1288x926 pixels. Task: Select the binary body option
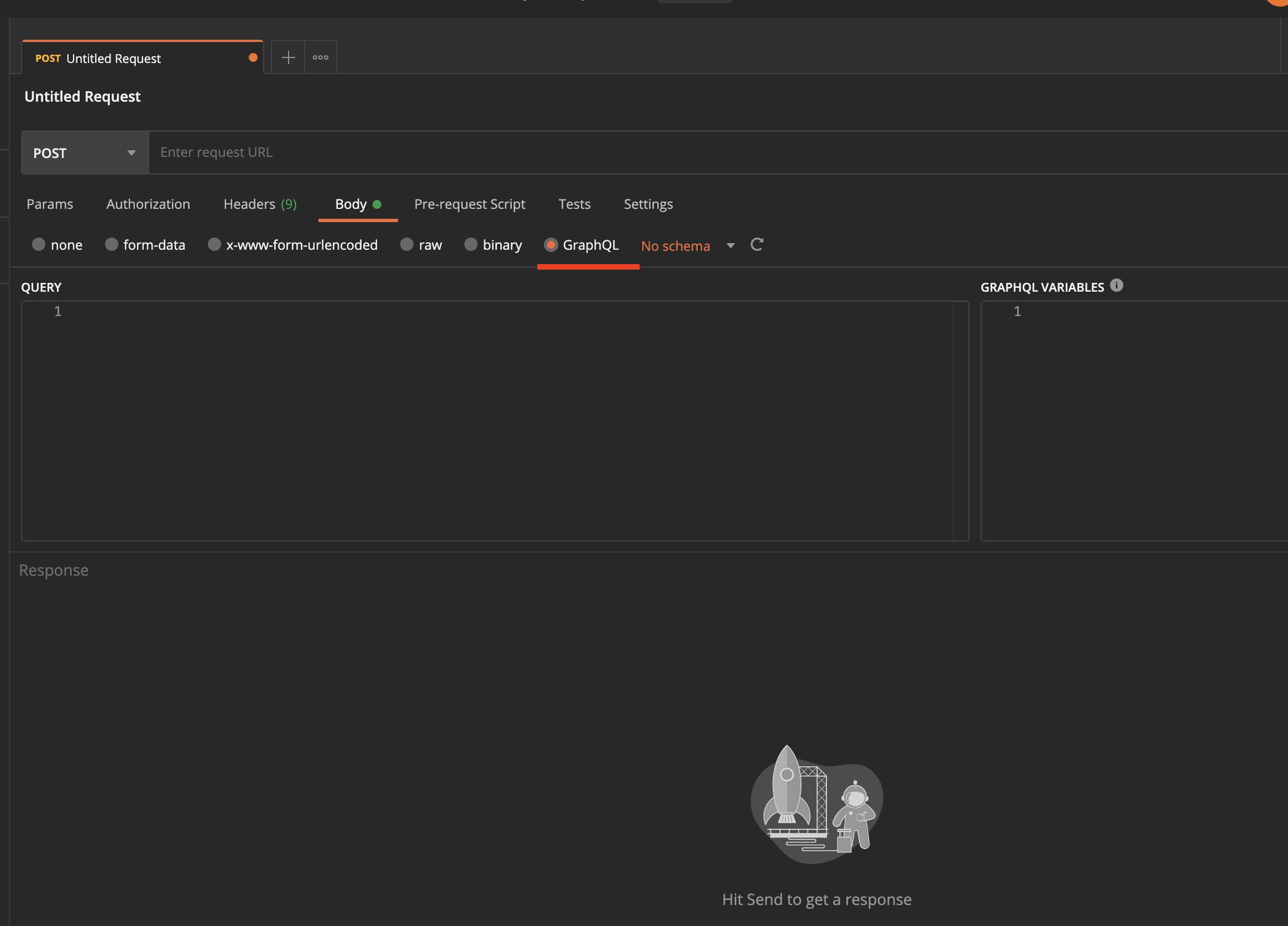click(471, 245)
